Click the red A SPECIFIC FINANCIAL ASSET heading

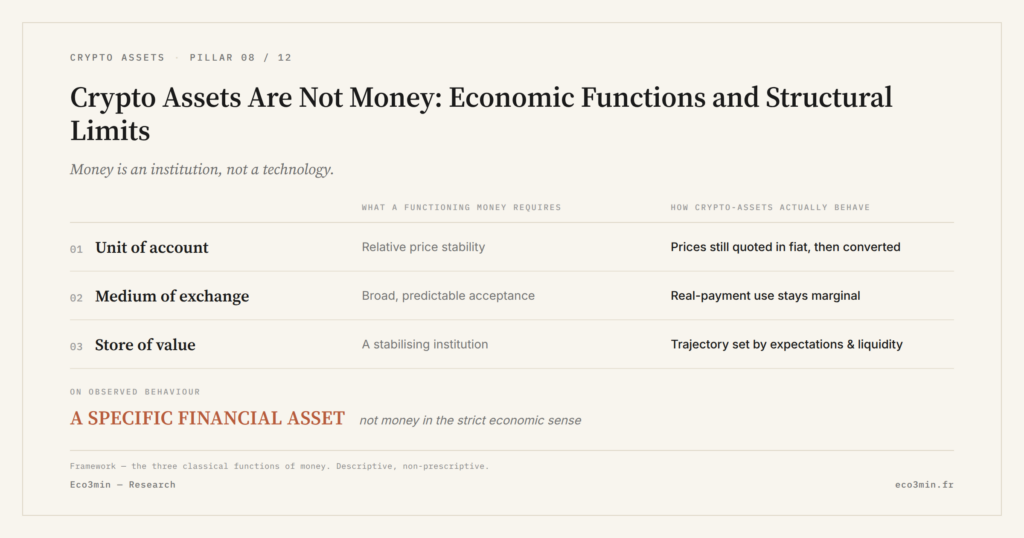click(x=207, y=419)
